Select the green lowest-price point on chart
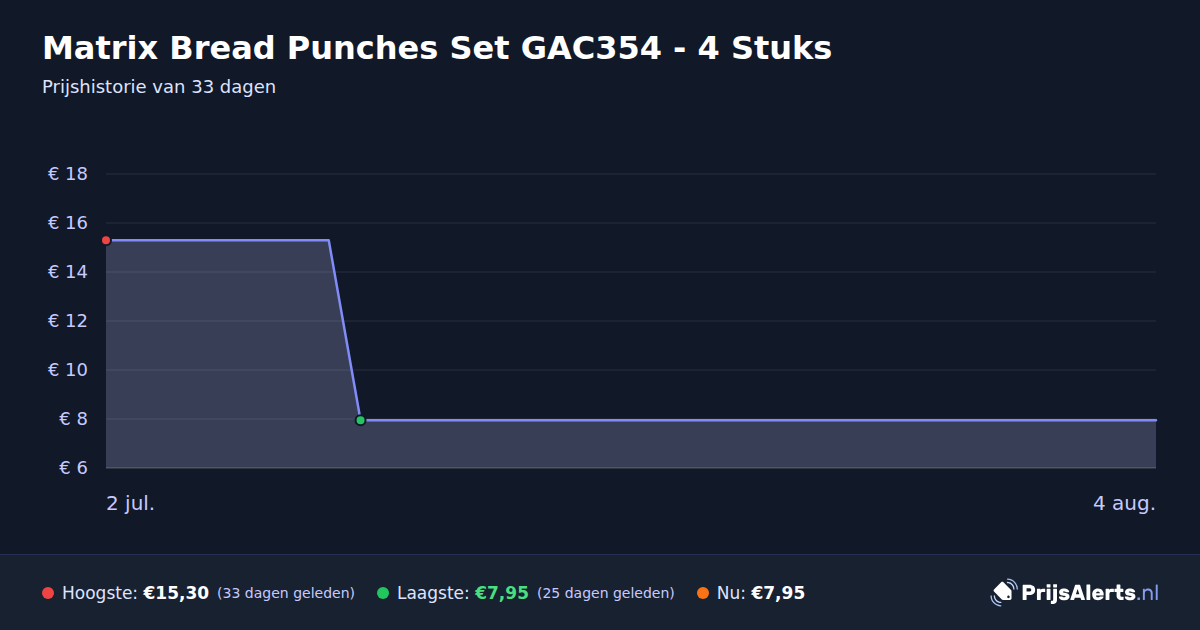Screen dimensions: 1200x630 pos(360,420)
